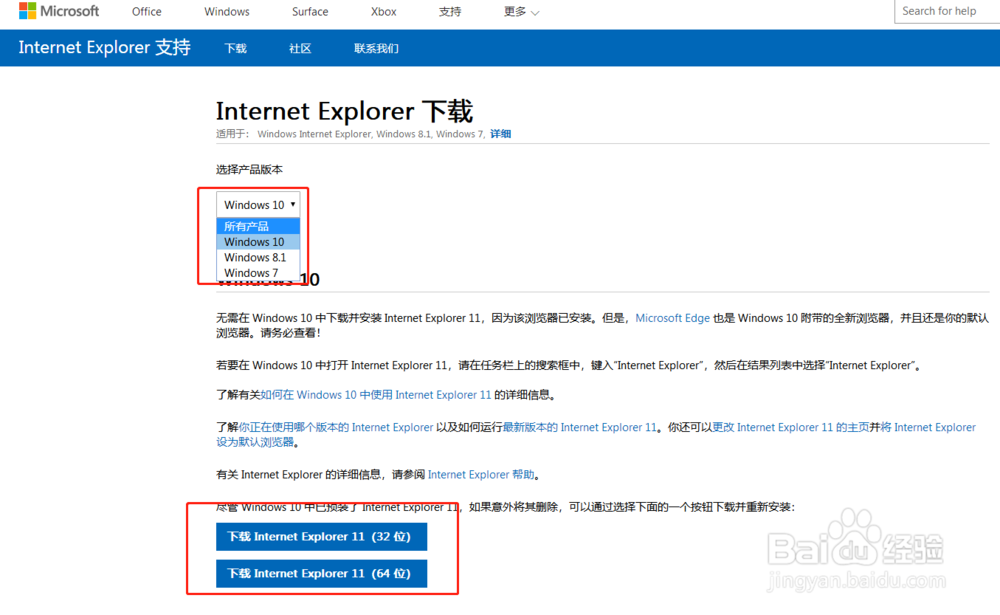
Task: Click the 选择产品版本 label
Action: (x=249, y=170)
